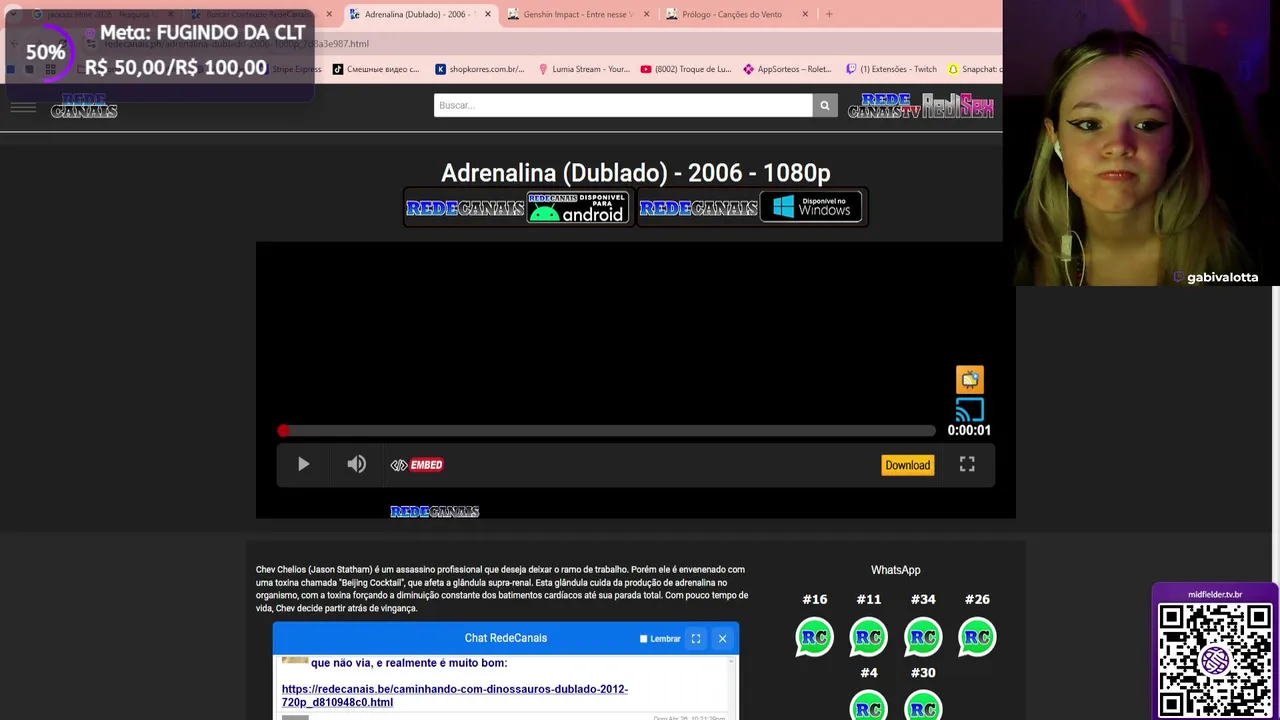This screenshot has height=720, width=1280.
Task: Open the Lumia Stream bookmark
Action: click(583, 69)
